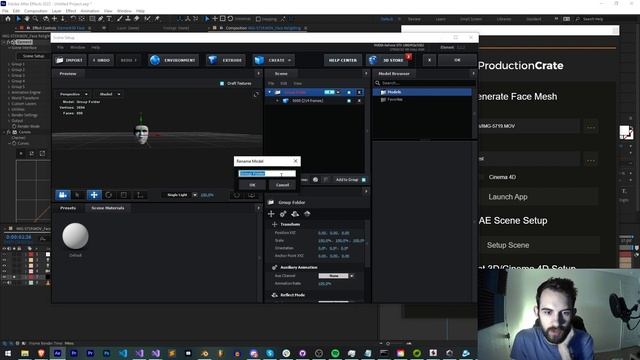Toggle visibility checkbox of the Group Folder row
Screen dimensions: 640x360
click(x=349, y=92)
